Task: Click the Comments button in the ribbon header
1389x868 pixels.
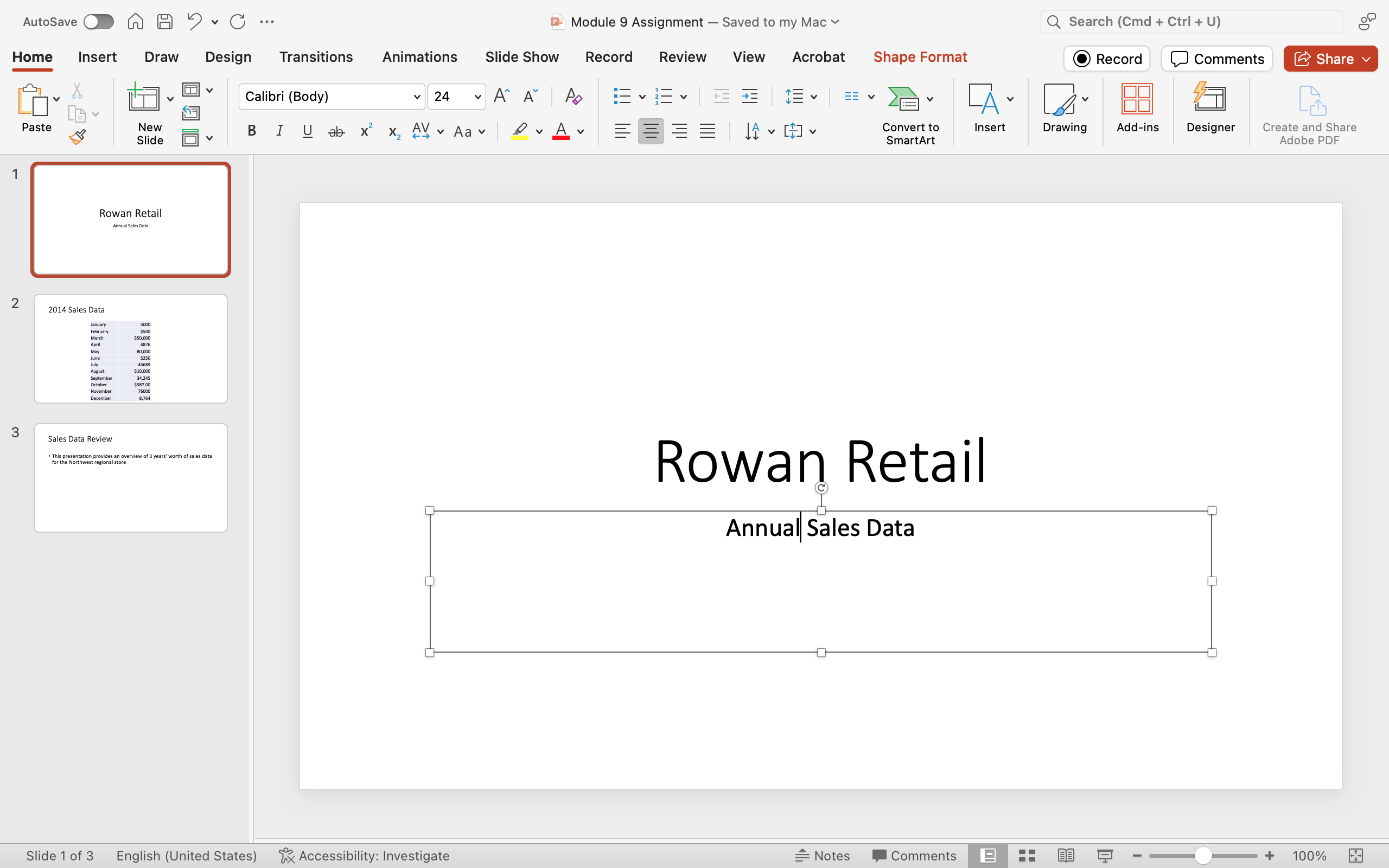Action: [x=1217, y=59]
